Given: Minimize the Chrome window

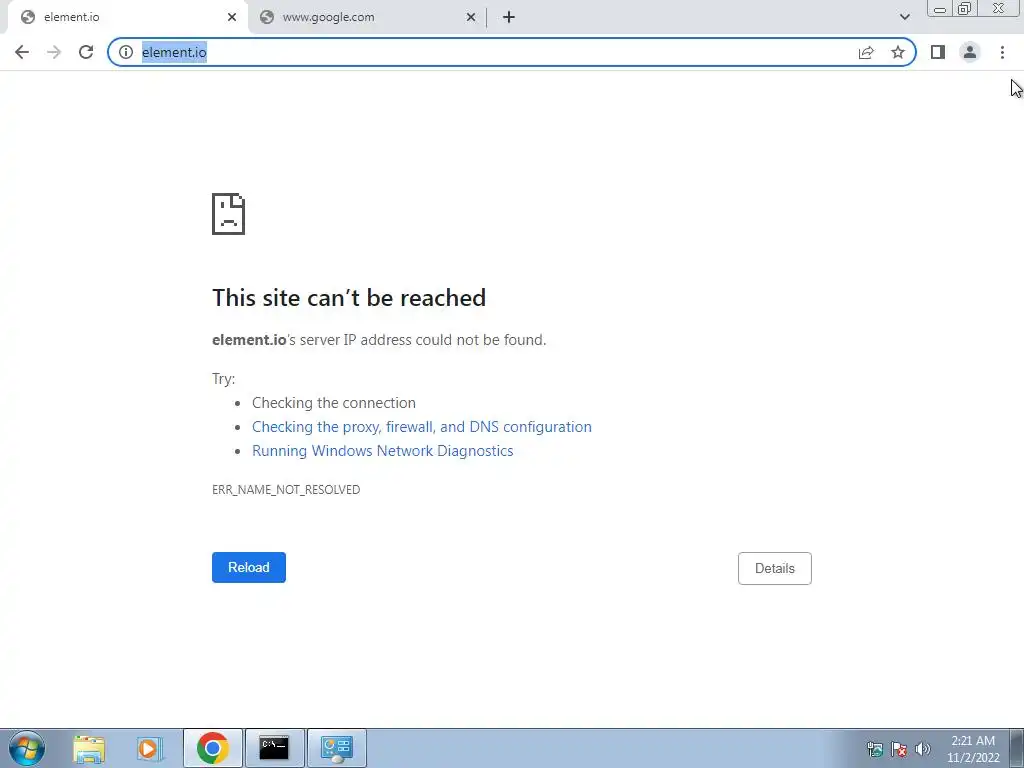Looking at the screenshot, I should coord(940,8).
